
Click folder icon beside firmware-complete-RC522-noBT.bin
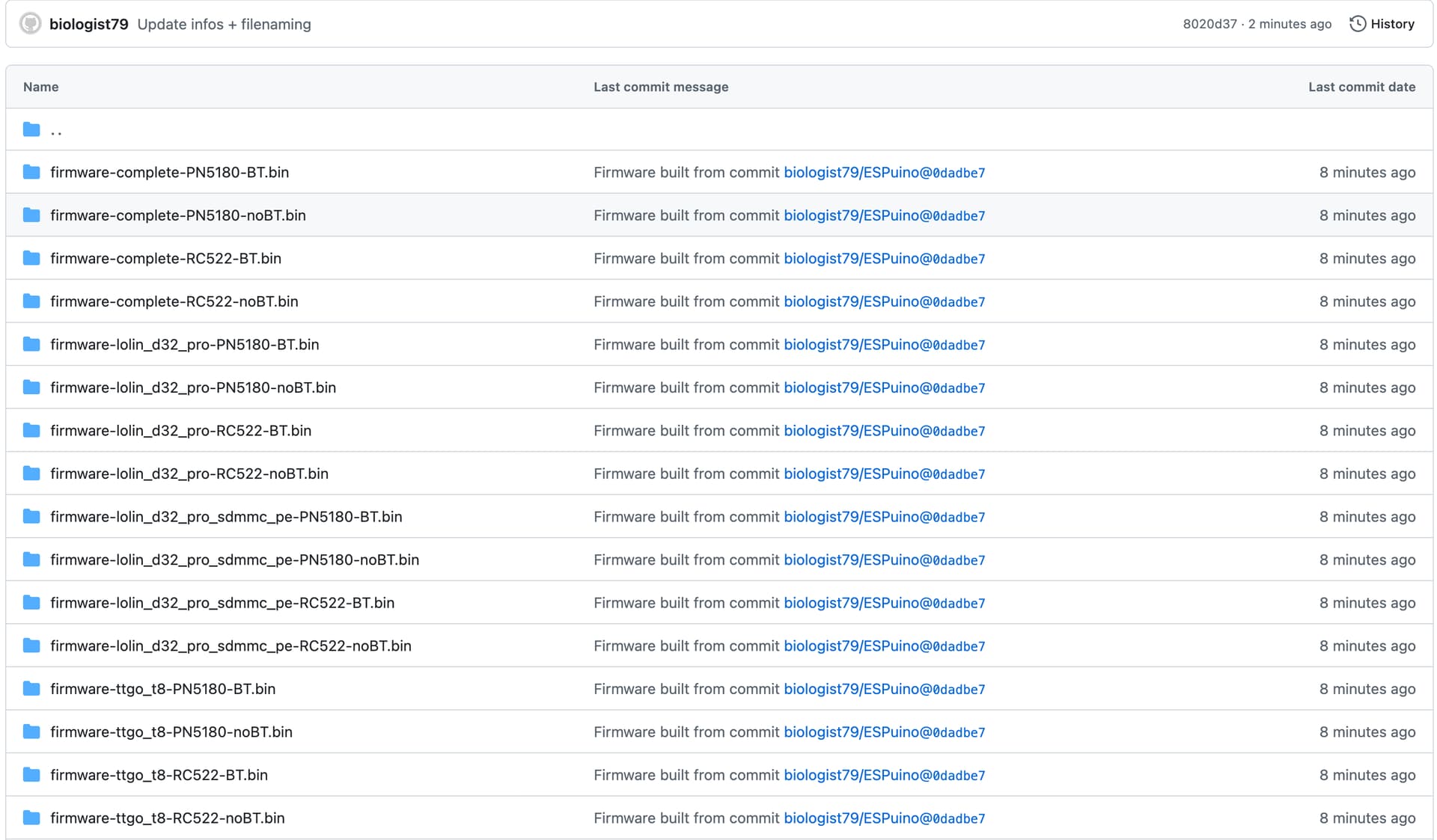point(31,301)
